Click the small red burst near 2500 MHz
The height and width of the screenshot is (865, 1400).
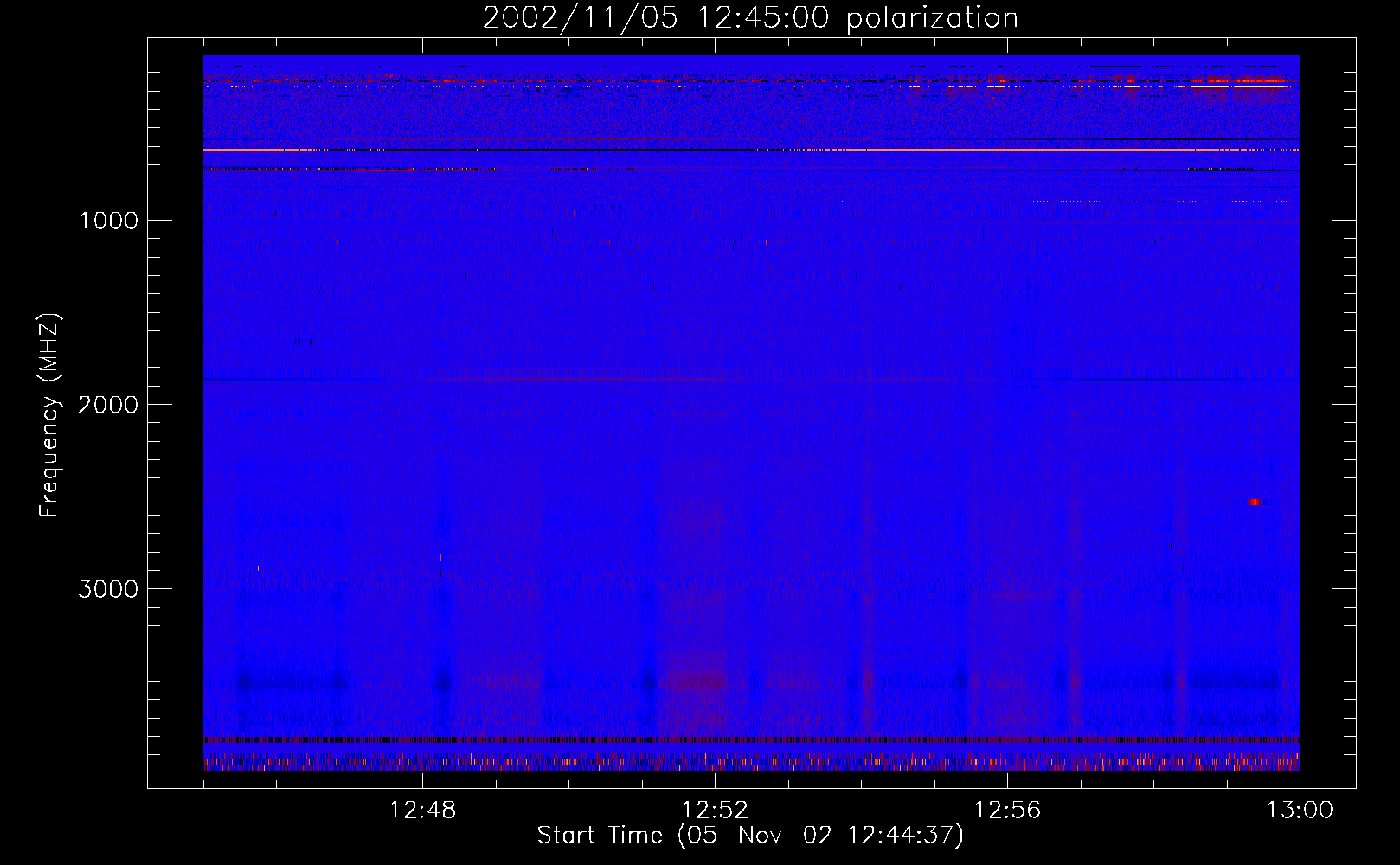(x=1256, y=502)
